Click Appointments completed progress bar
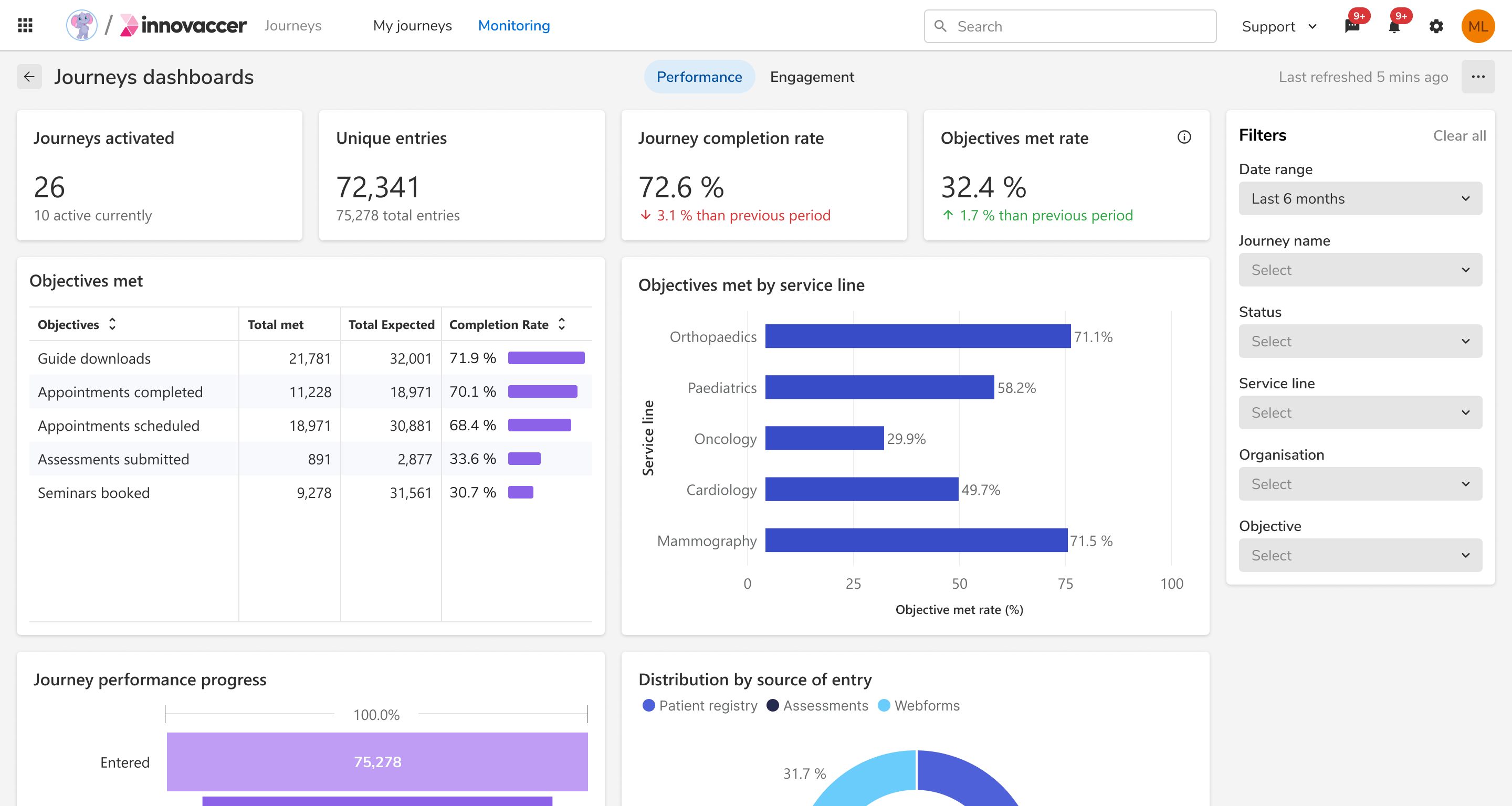 [x=542, y=391]
